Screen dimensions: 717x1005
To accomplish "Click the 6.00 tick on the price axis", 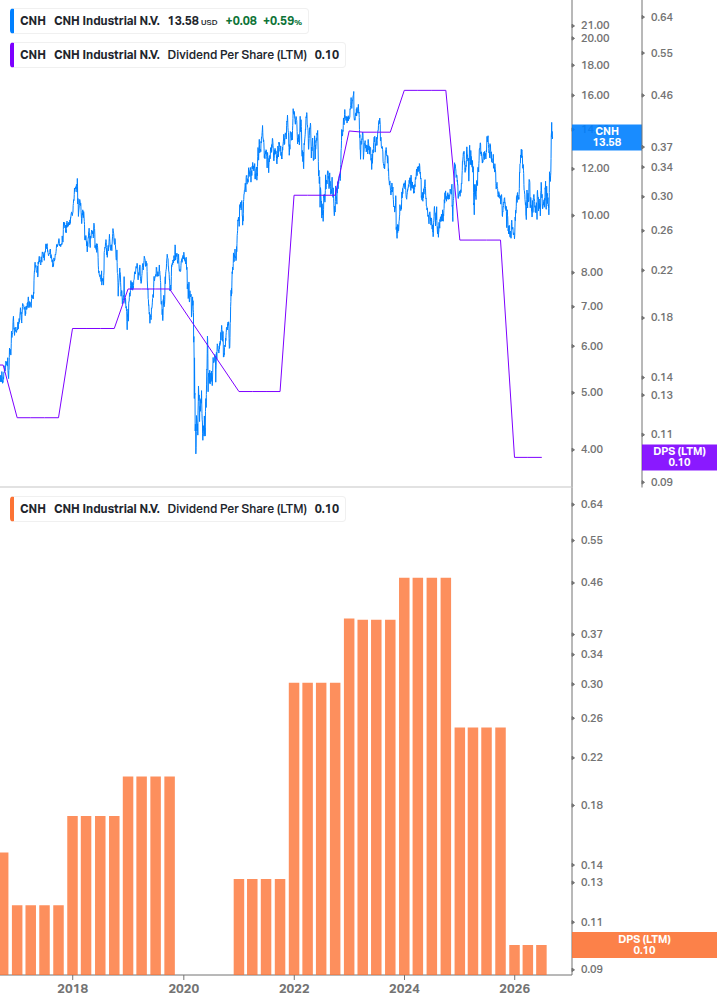I will (x=592, y=346).
